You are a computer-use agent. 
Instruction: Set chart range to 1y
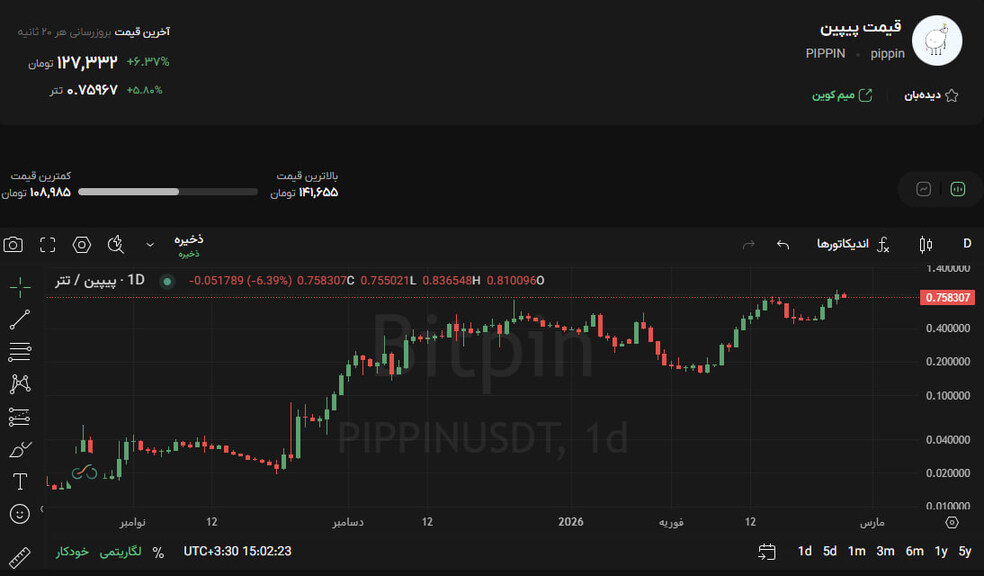[x=941, y=551]
